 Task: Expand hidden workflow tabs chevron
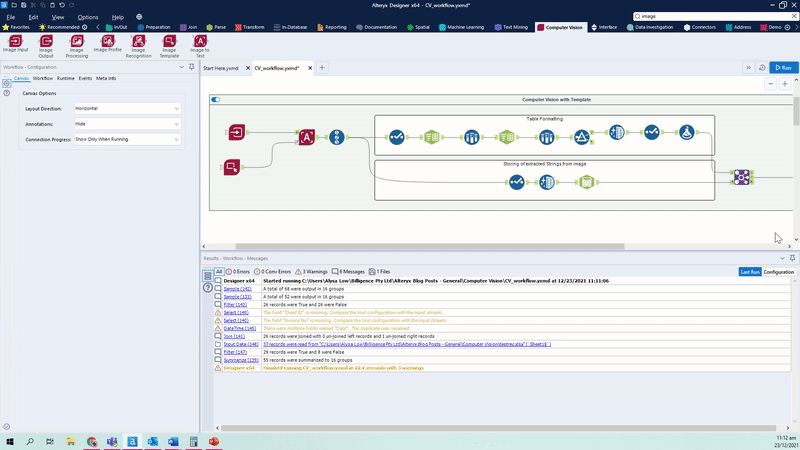pos(748,67)
